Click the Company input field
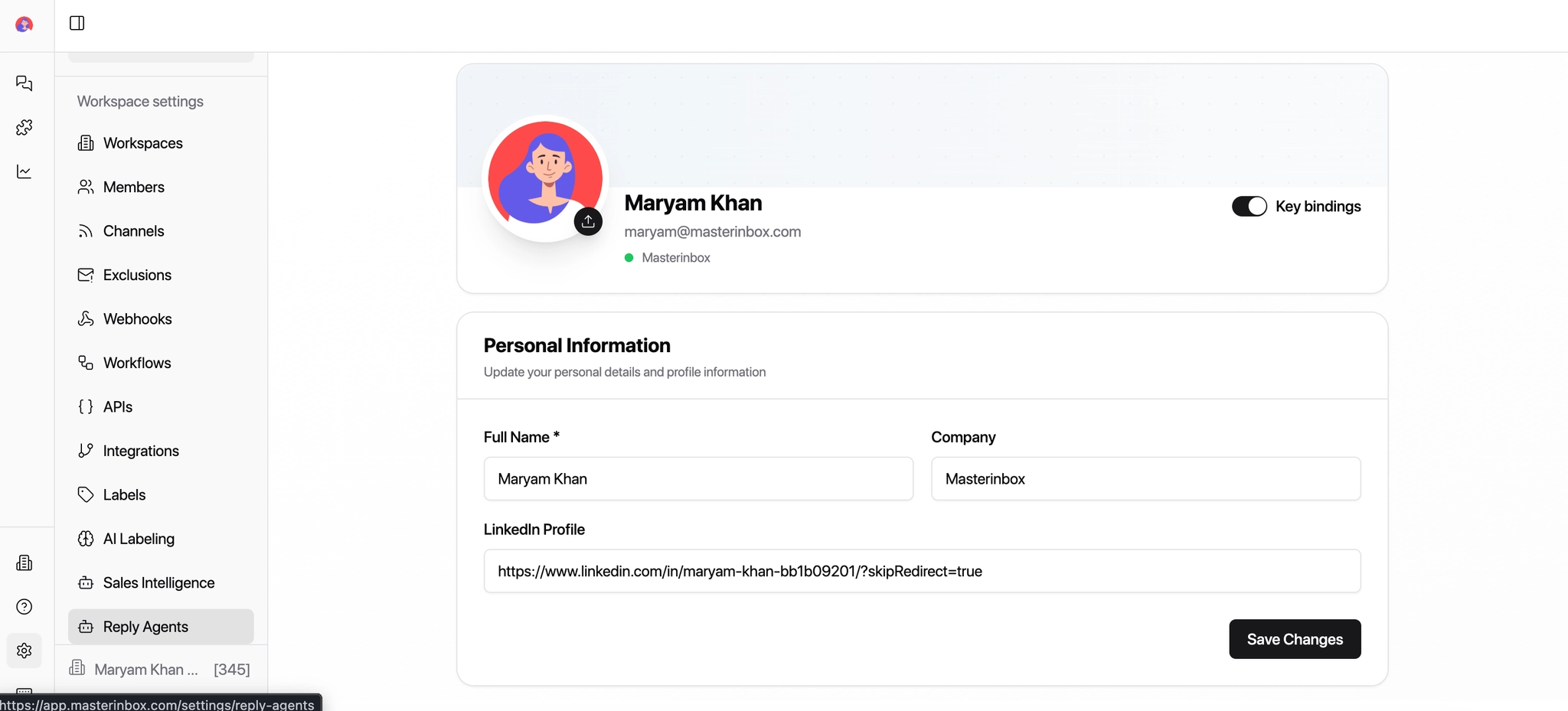Viewport: 1568px width, 711px height. click(x=1145, y=479)
